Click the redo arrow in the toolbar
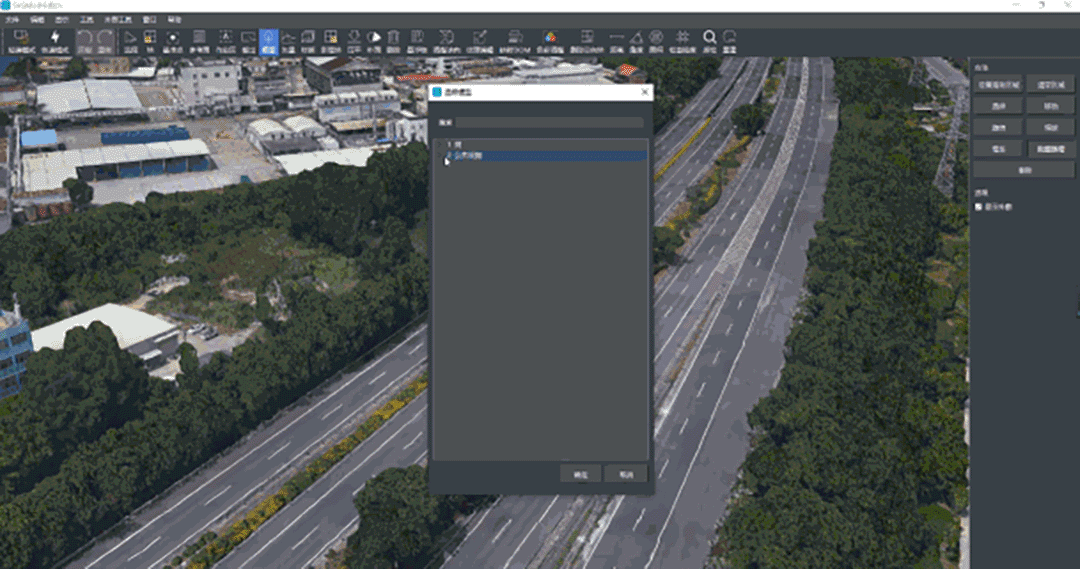This screenshot has width=1080, height=569. point(104,40)
